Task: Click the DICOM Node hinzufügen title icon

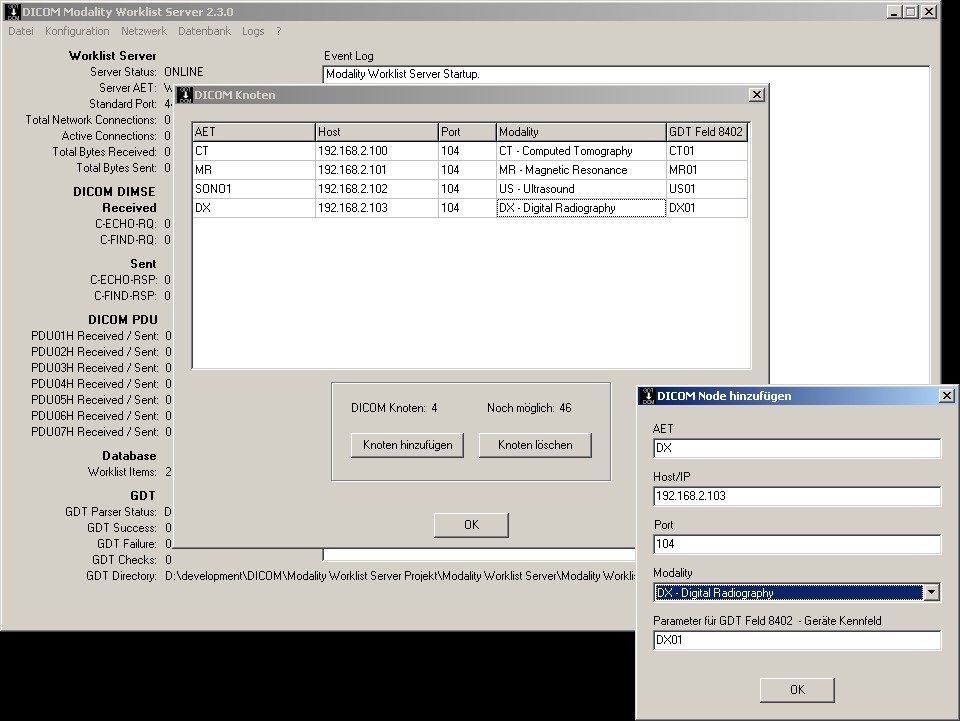Action: (x=647, y=396)
